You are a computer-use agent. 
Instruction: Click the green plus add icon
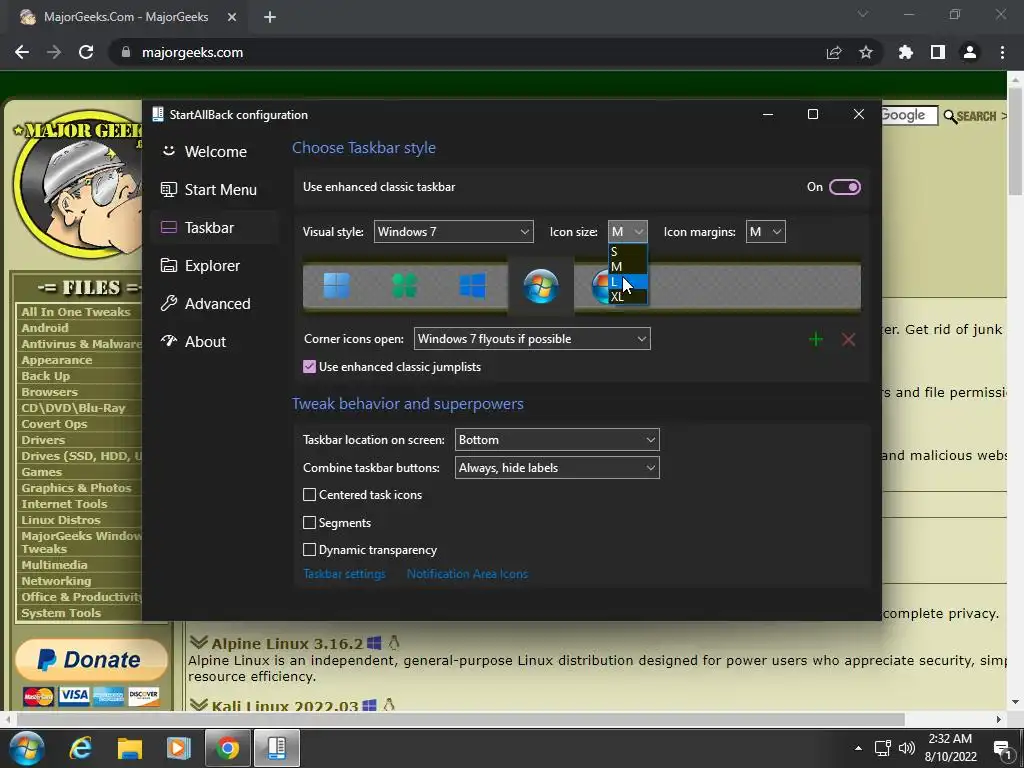[x=816, y=339]
